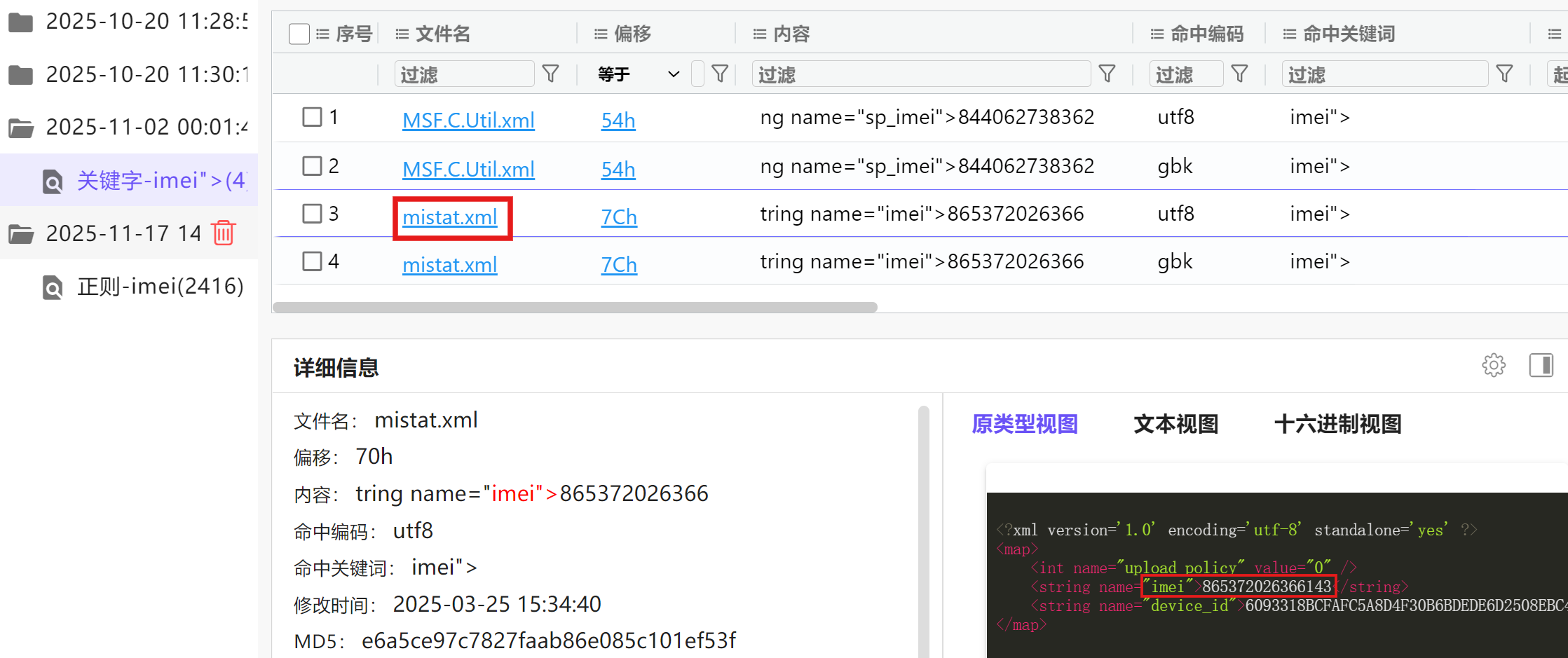Click the content column filter input
Screen dimensions: 1568x658
[x=920, y=74]
